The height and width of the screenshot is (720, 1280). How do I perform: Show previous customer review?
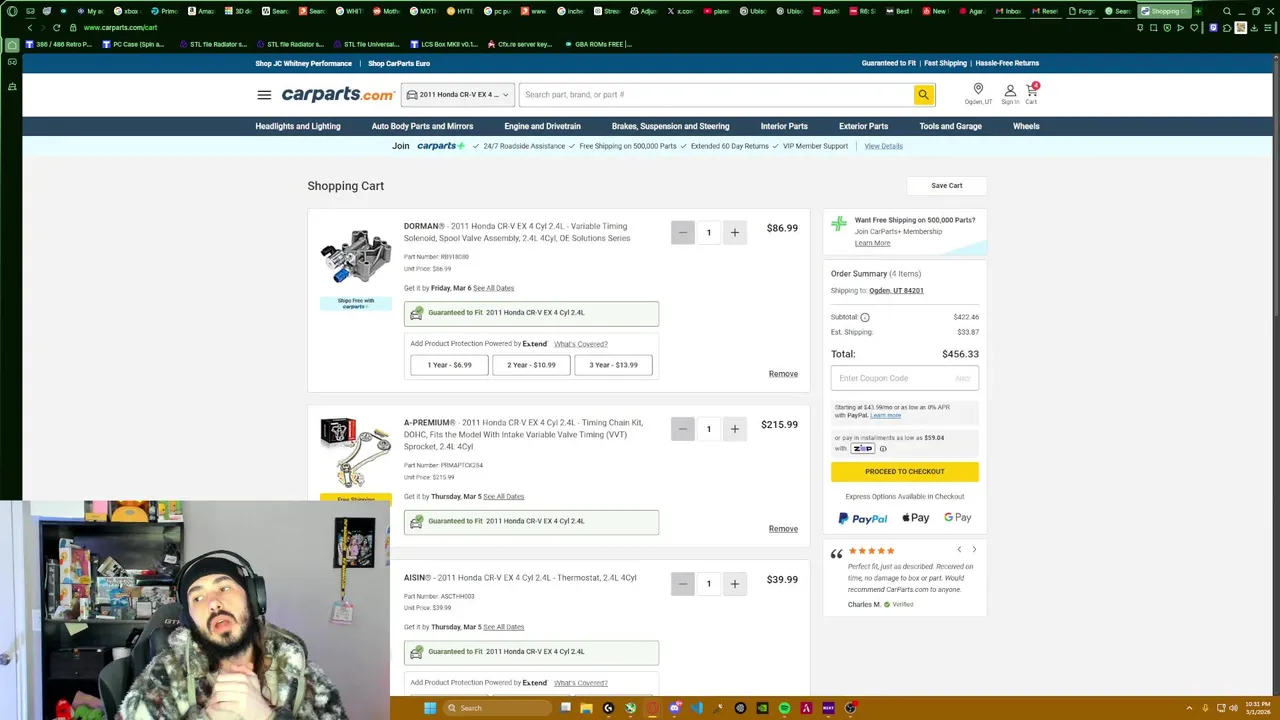(959, 549)
